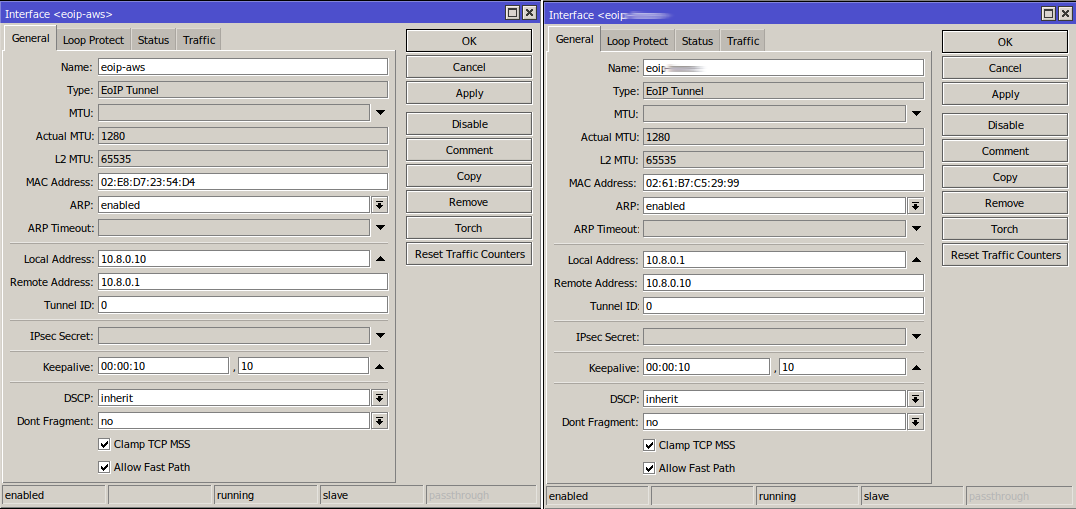Click MAC Address field 02:E8:D7:23:54:D4
The width and height of the screenshot is (1076, 509).
243,182
